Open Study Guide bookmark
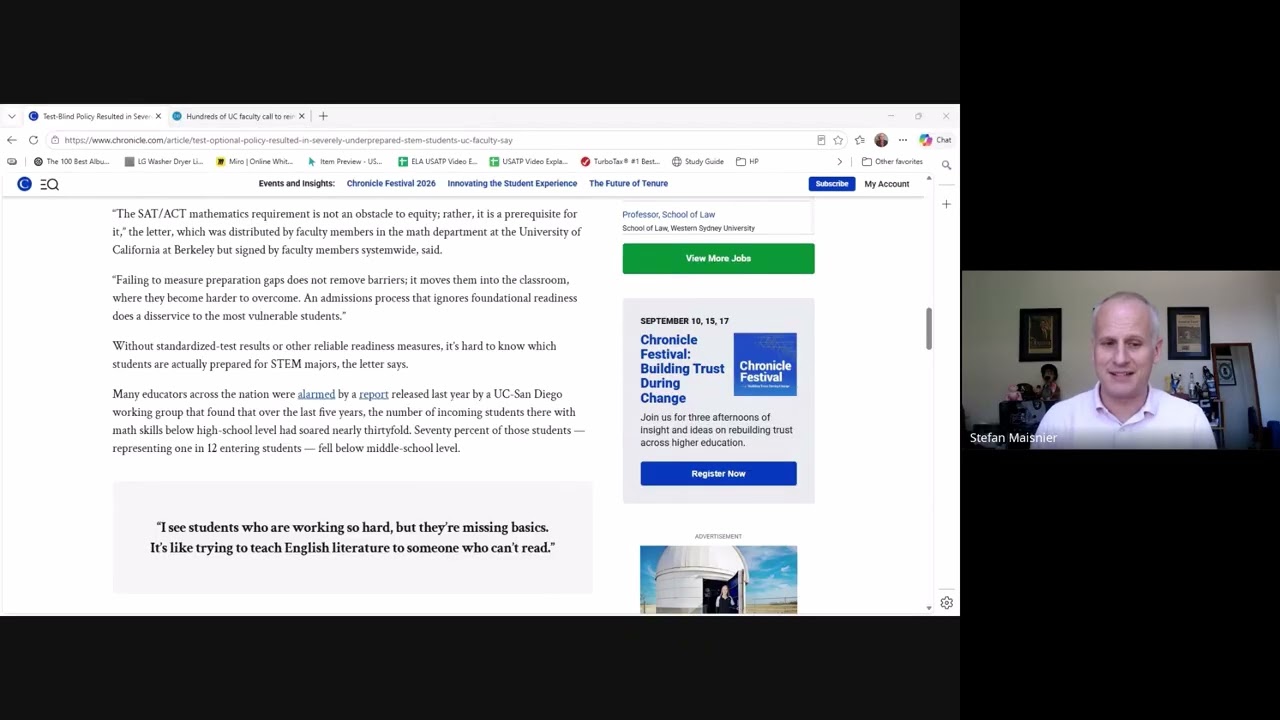 [x=698, y=161]
